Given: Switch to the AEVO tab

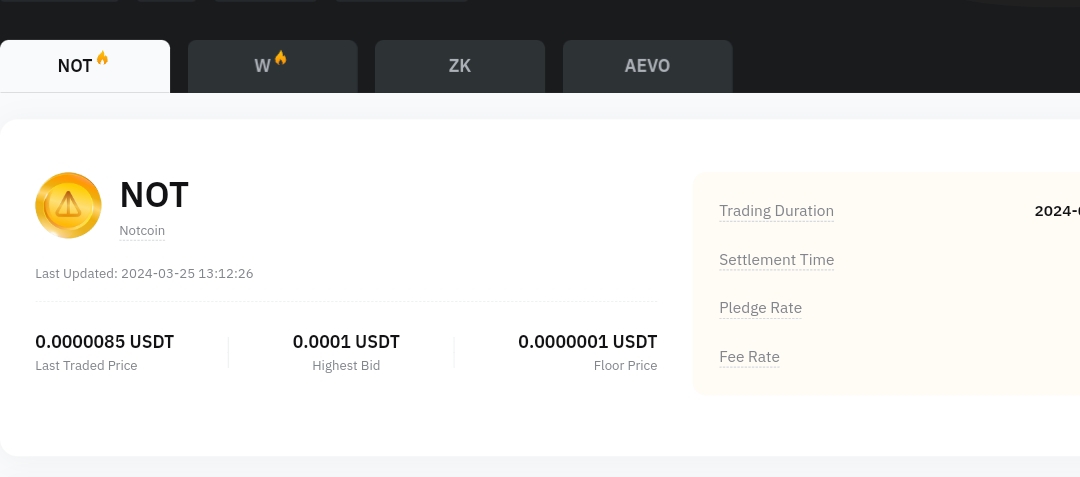Looking at the screenshot, I should 647,66.
